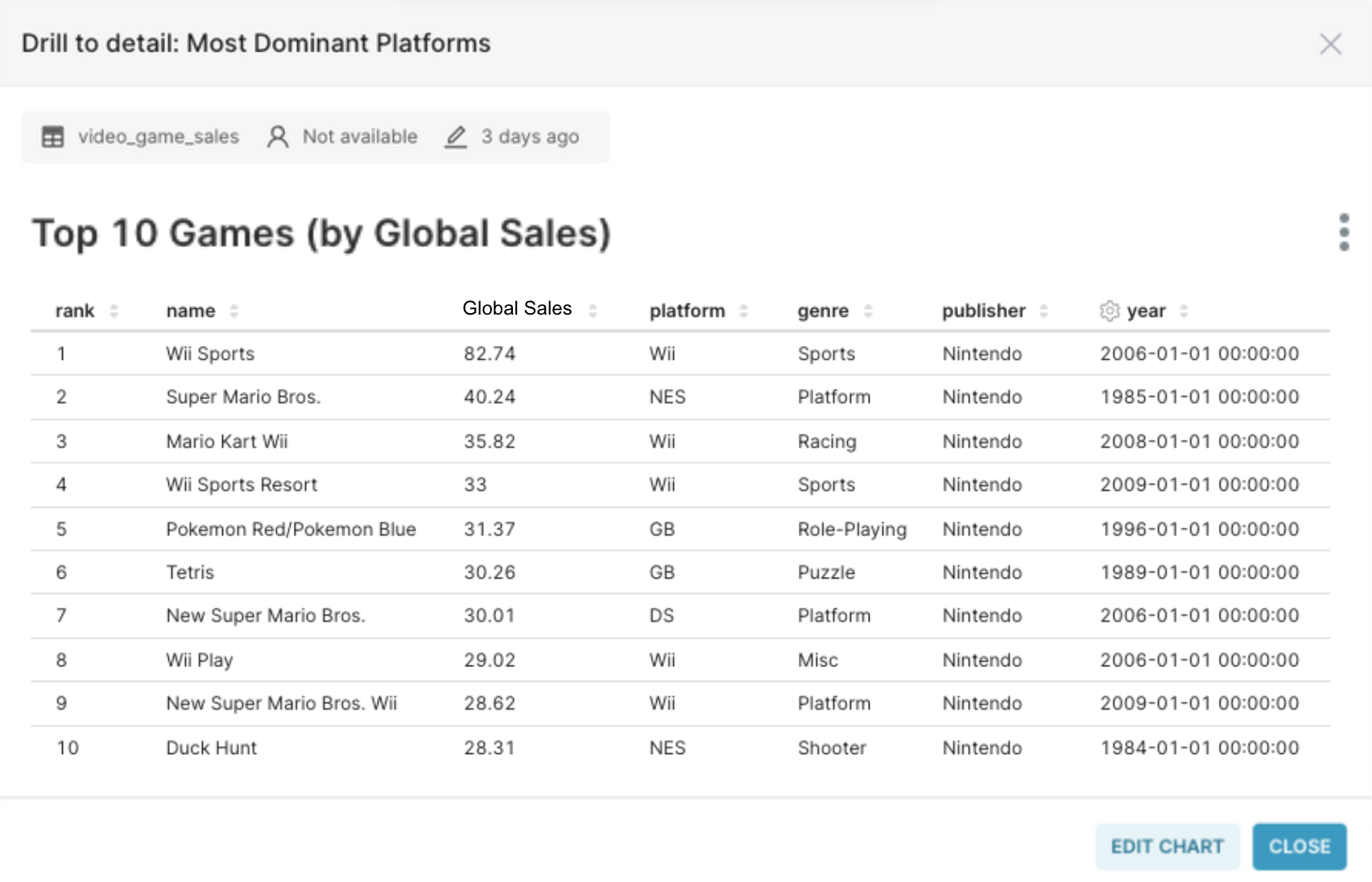Click the '1989-01-01 00:00:00' year cell
Viewport: 1372px width, 882px height.
[x=1200, y=572]
